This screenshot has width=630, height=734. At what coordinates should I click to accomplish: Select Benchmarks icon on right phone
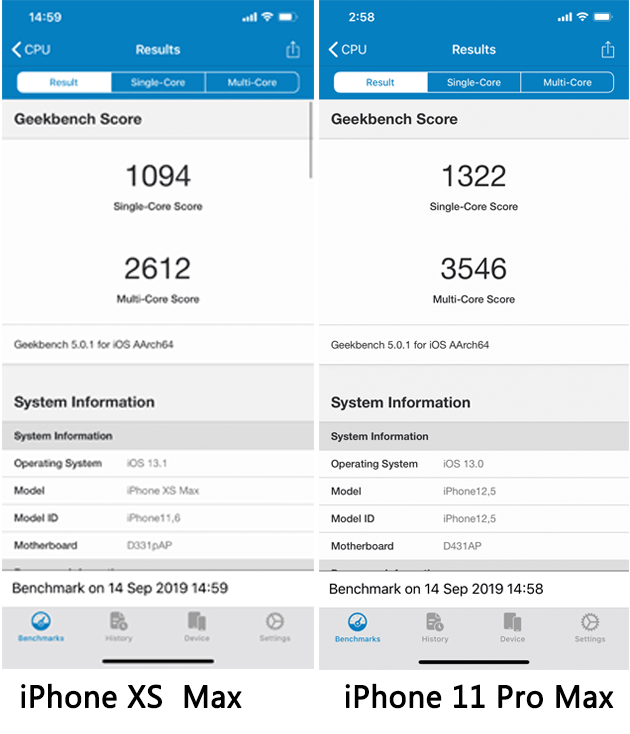click(358, 622)
